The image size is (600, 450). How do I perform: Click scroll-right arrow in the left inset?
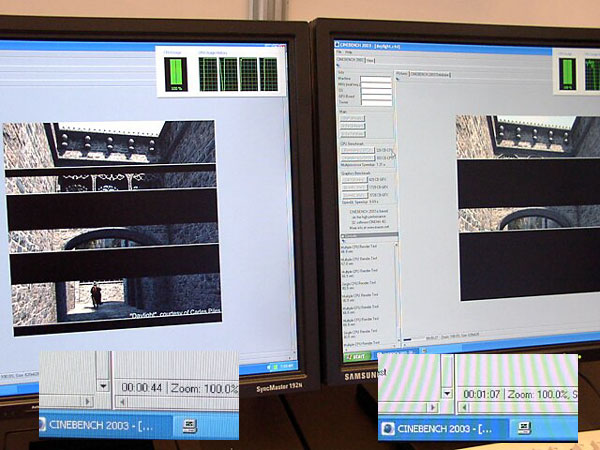pyautogui.click(x=88, y=401)
